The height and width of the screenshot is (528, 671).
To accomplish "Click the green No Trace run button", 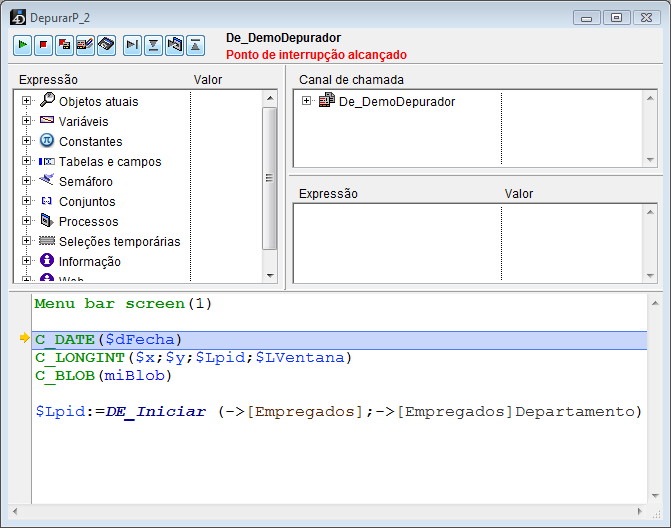I will (x=22, y=45).
